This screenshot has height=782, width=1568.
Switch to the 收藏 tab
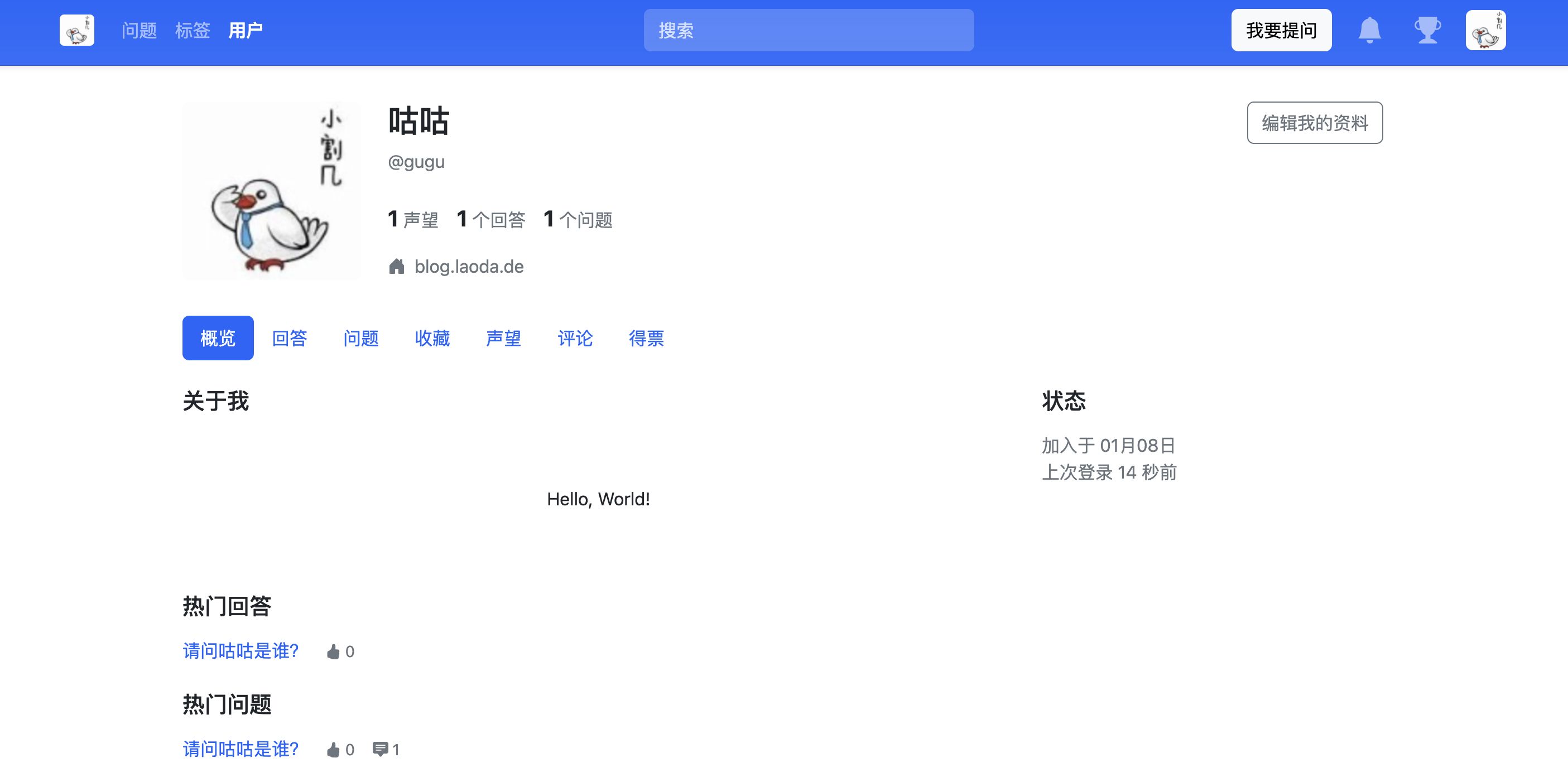432,339
